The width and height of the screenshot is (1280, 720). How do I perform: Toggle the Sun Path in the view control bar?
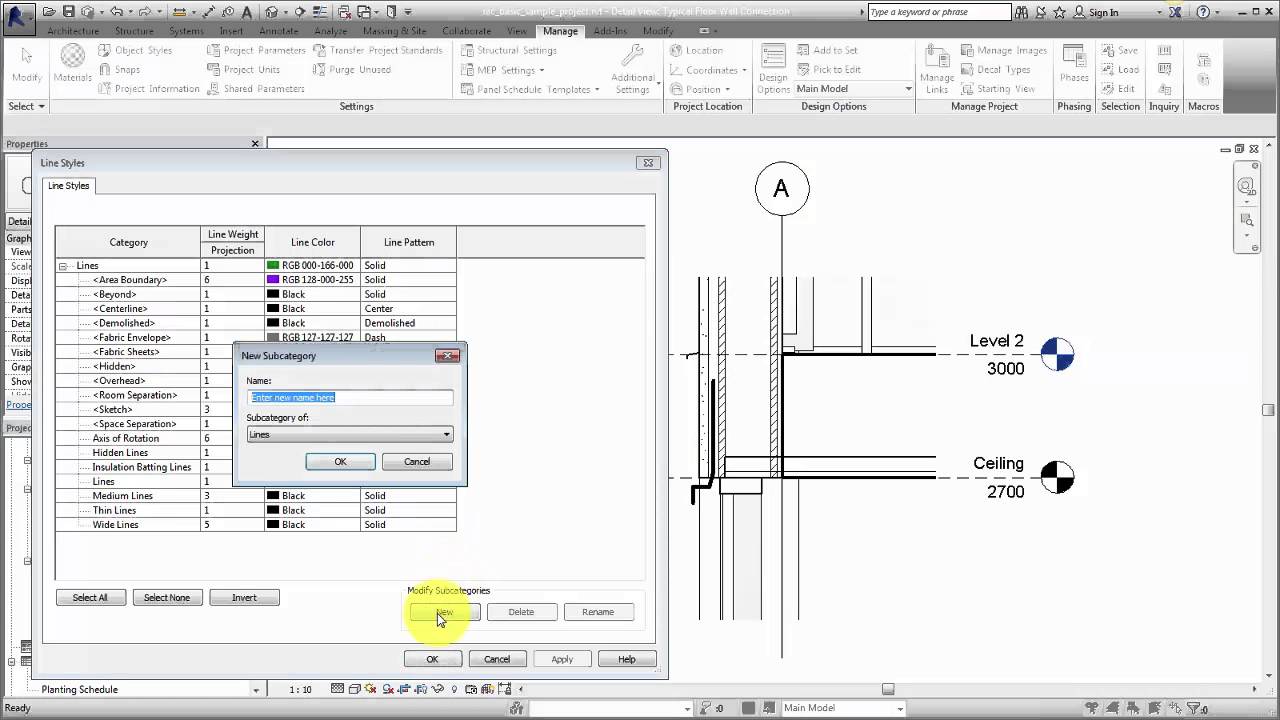[x=370, y=688]
